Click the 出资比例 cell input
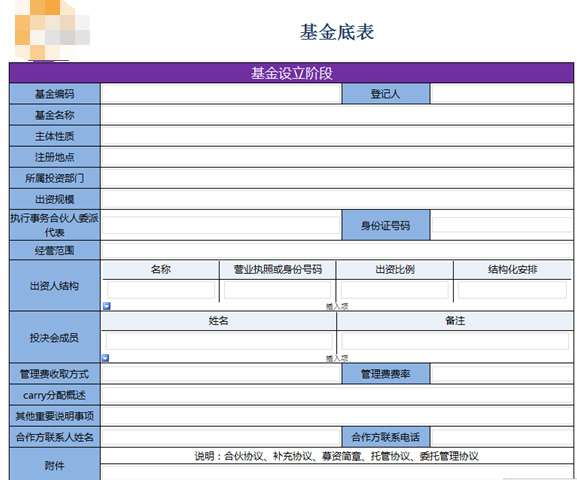The height and width of the screenshot is (480, 577). 394,290
